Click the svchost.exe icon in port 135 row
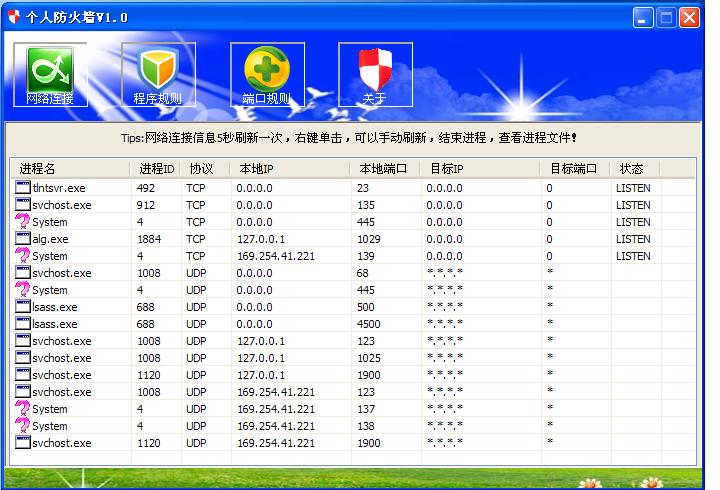The image size is (720, 490). click(x=22, y=204)
